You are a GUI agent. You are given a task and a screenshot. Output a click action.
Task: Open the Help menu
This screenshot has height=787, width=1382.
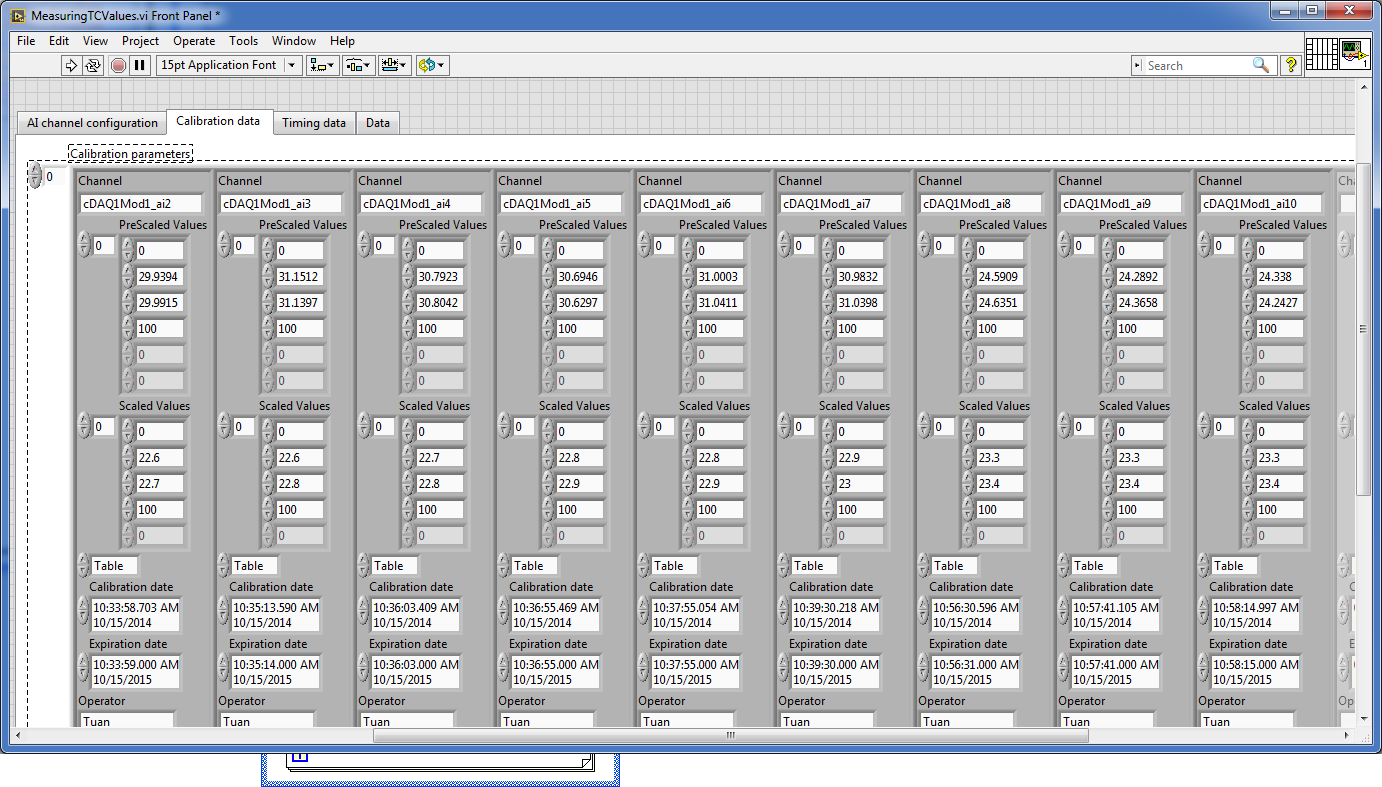pyautogui.click(x=342, y=41)
